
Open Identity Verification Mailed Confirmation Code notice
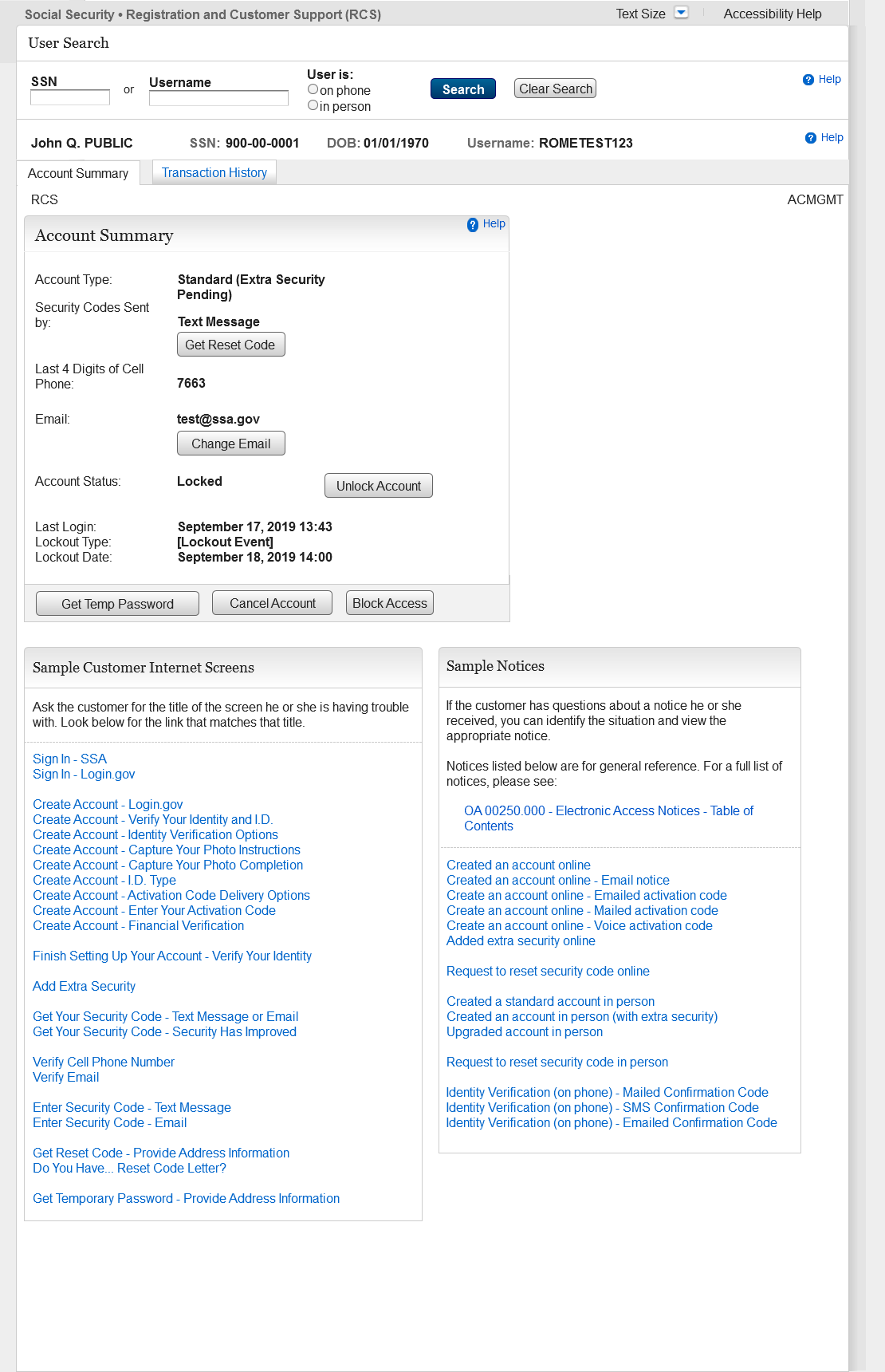[607, 1092]
